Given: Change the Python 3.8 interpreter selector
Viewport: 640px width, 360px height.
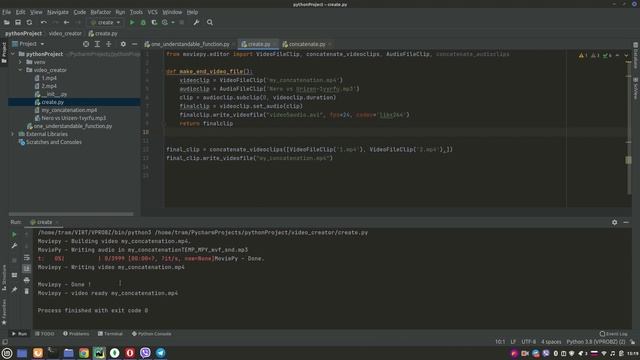Looking at the screenshot, I should 596,342.
